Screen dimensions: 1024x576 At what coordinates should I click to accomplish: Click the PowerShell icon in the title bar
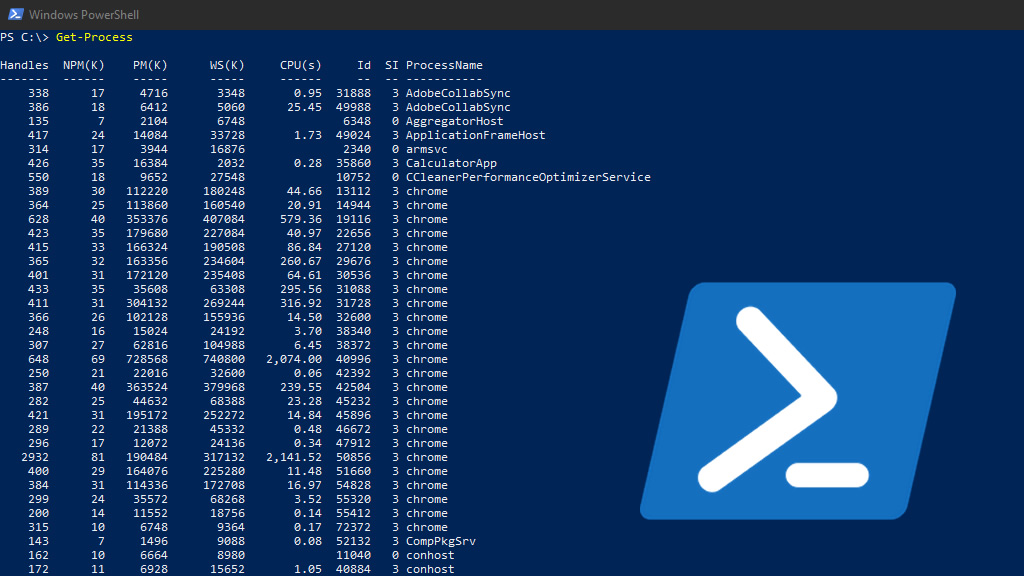(x=16, y=14)
